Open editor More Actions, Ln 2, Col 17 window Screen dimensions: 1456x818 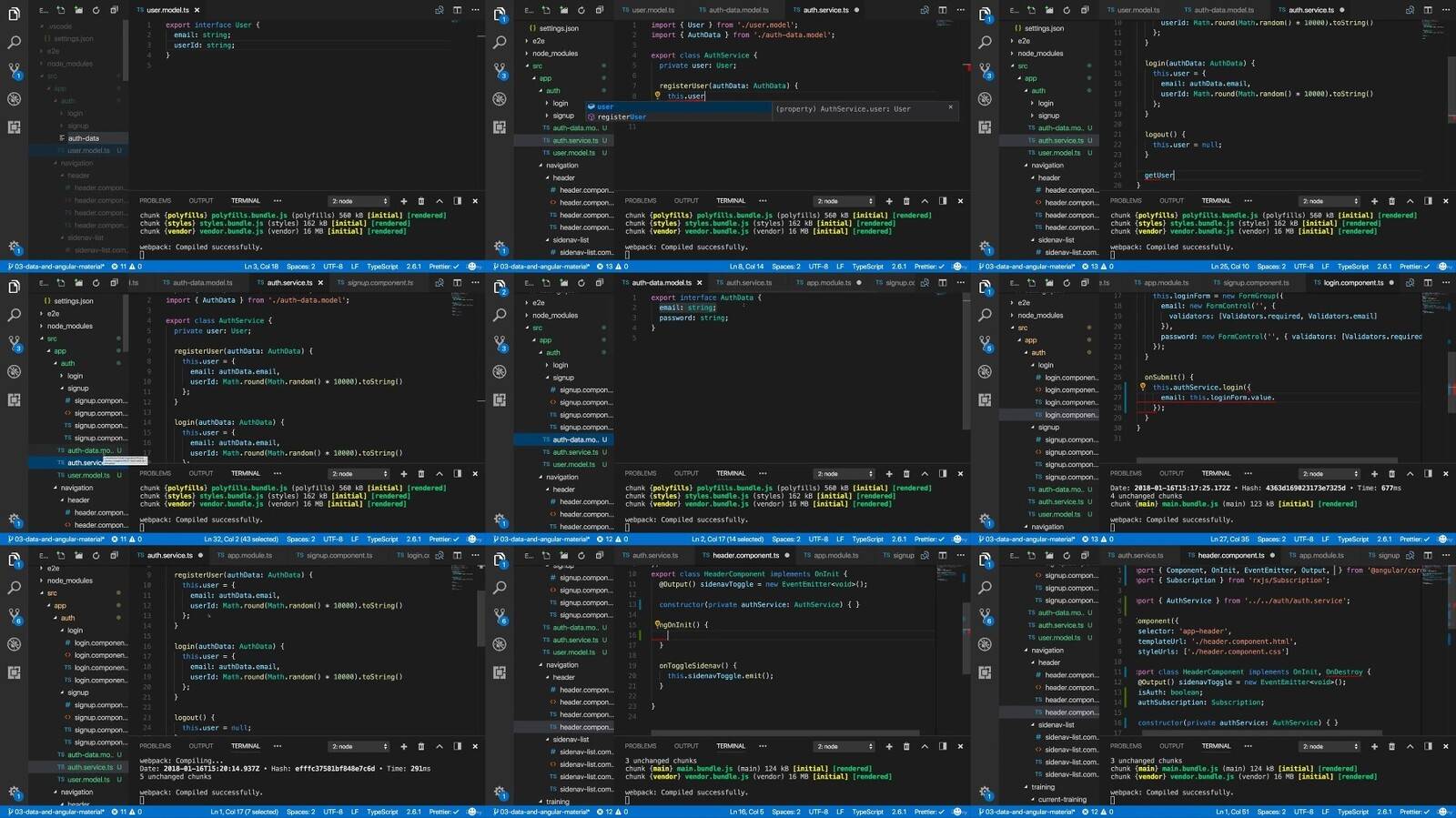[x=960, y=283]
